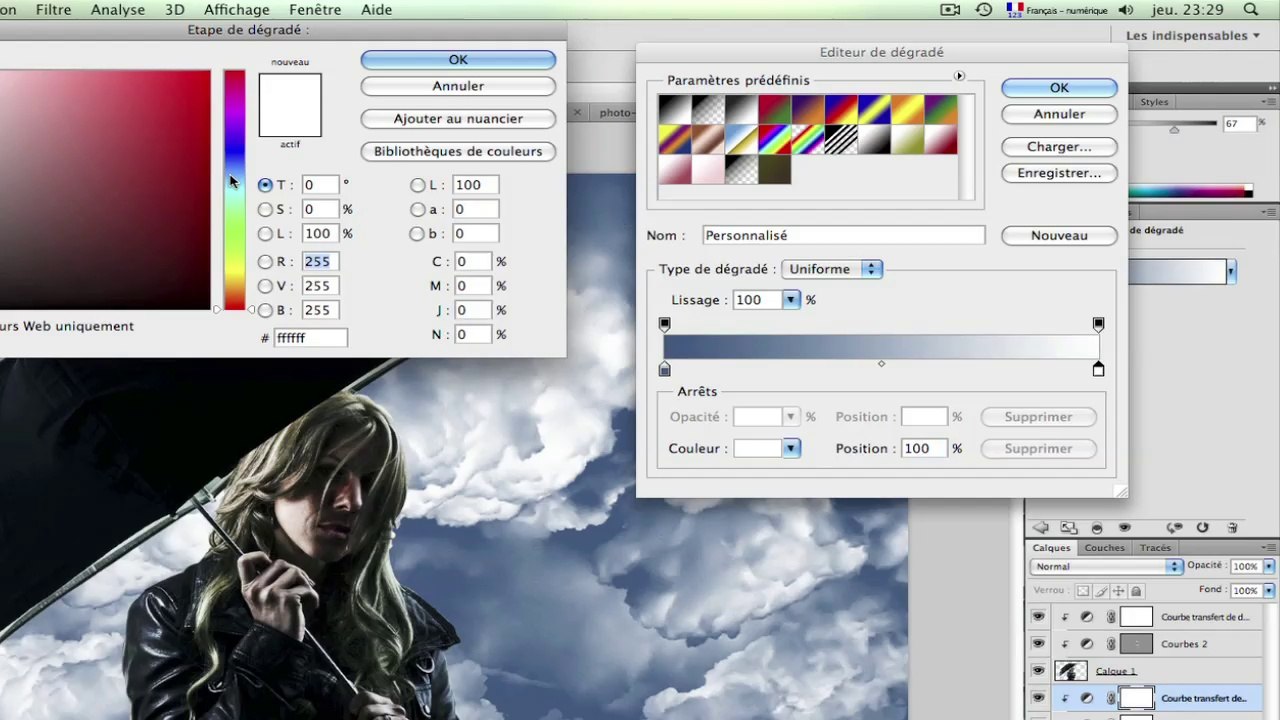This screenshot has width=1280, height=720.
Task: Open the Type de dégradé Uniforme dropdown
Action: (x=832, y=269)
